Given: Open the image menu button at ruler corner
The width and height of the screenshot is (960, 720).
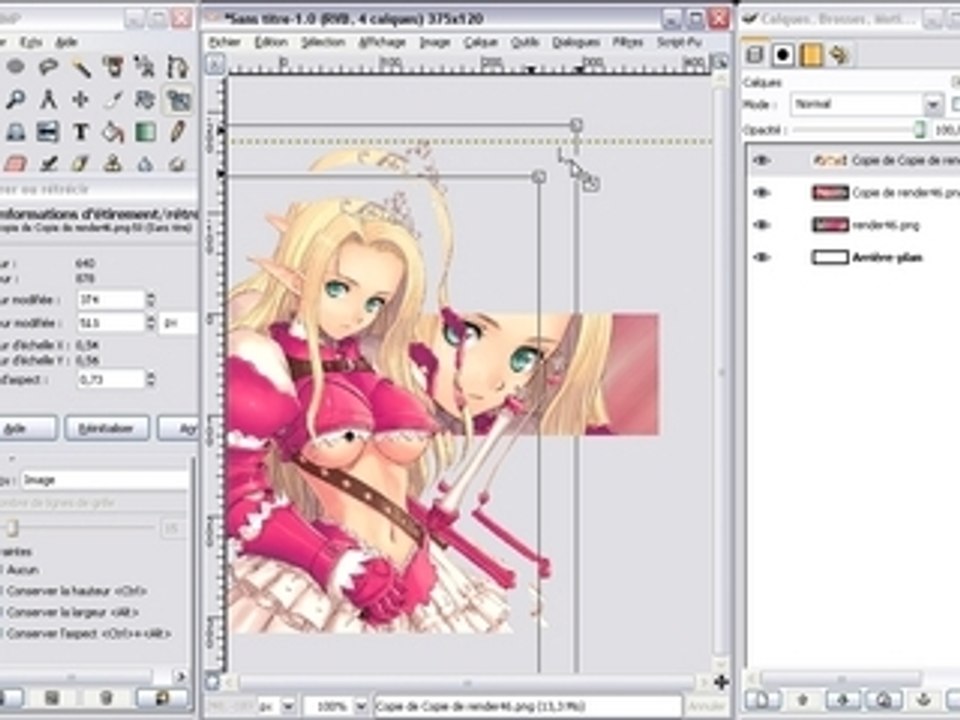Looking at the screenshot, I should (x=214, y=64).
